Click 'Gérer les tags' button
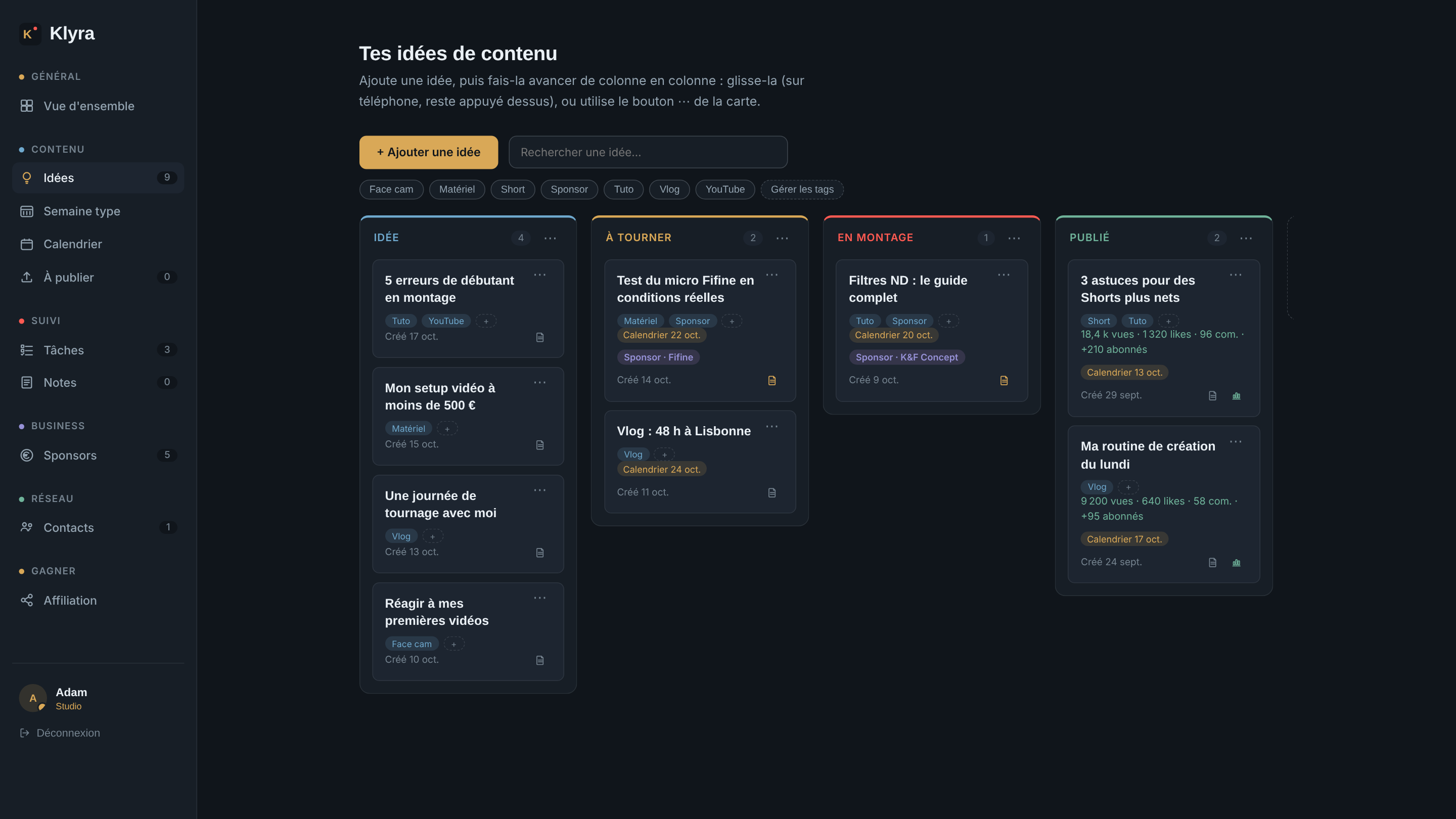 pos(802,190)
